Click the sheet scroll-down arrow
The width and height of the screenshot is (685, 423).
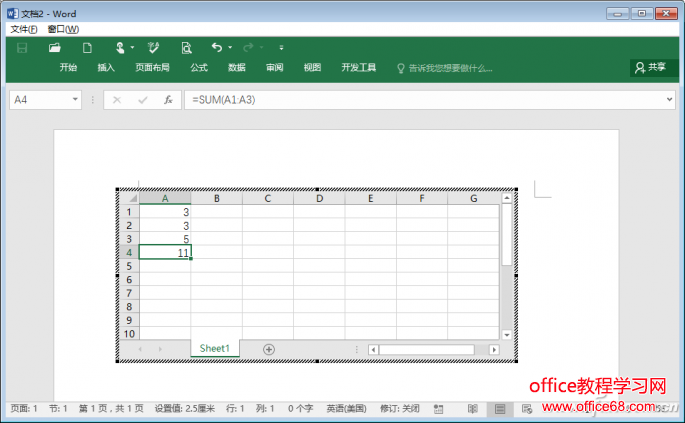(x=507, y=335)
